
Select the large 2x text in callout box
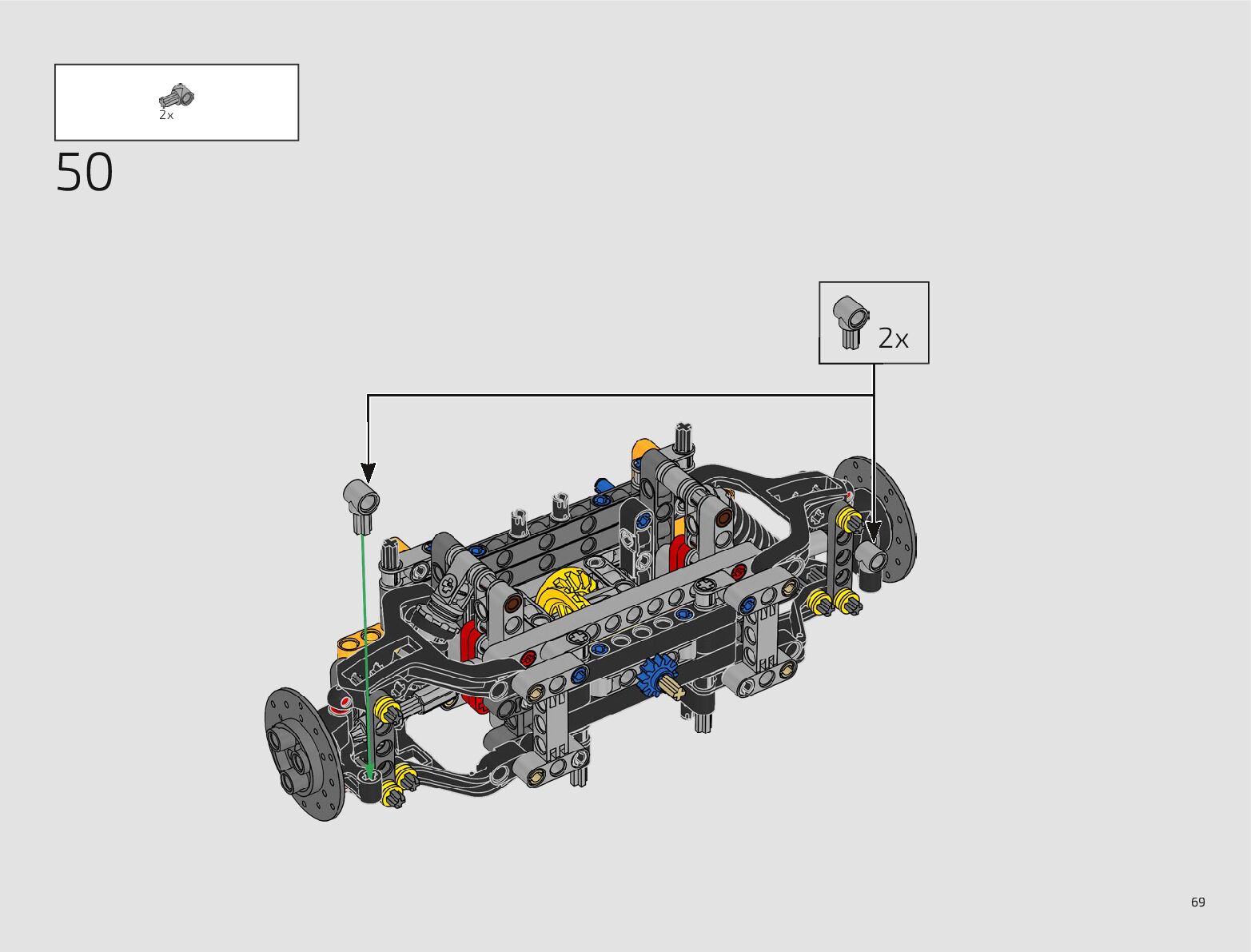click(893, 339)
